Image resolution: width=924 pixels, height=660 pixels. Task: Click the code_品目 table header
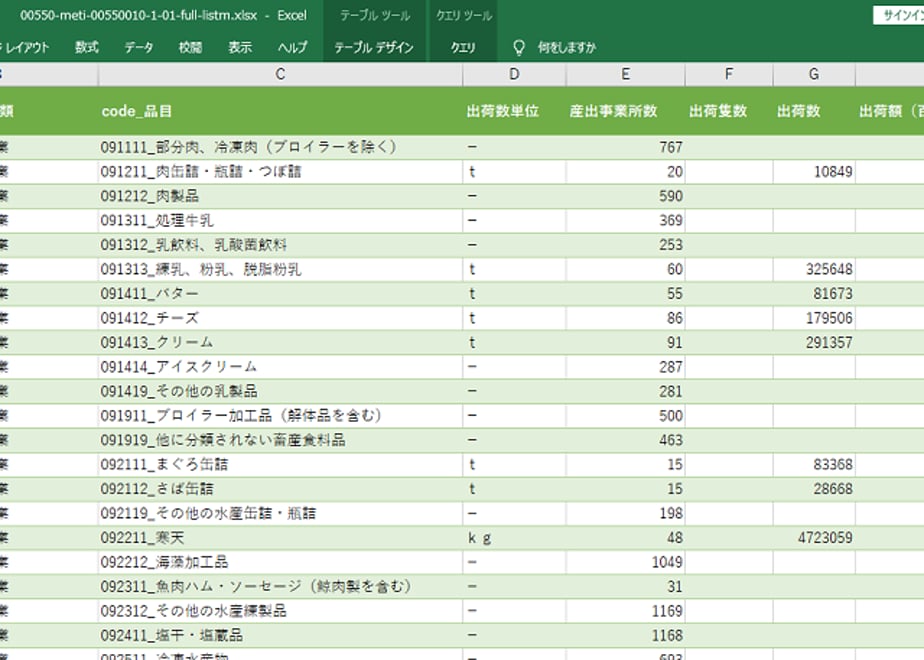tap(280, 111)
